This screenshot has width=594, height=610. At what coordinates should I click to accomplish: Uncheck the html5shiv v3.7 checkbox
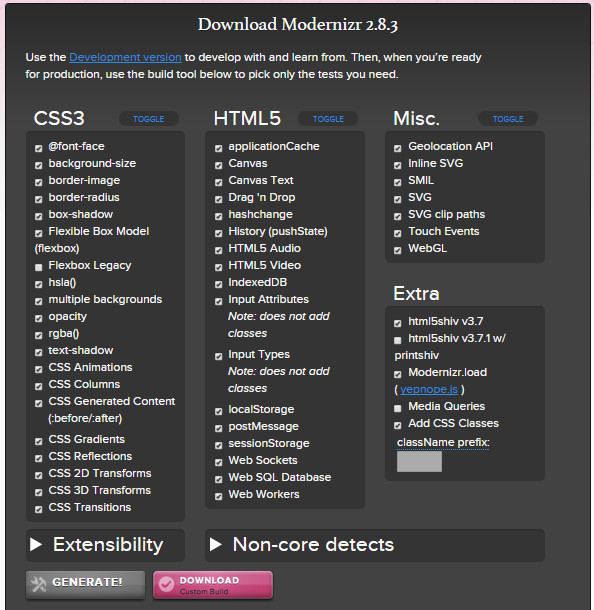[x=398, y=323]
